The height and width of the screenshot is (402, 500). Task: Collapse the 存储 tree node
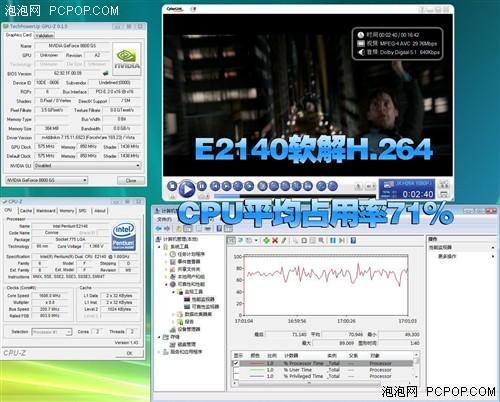pos(160,337)
